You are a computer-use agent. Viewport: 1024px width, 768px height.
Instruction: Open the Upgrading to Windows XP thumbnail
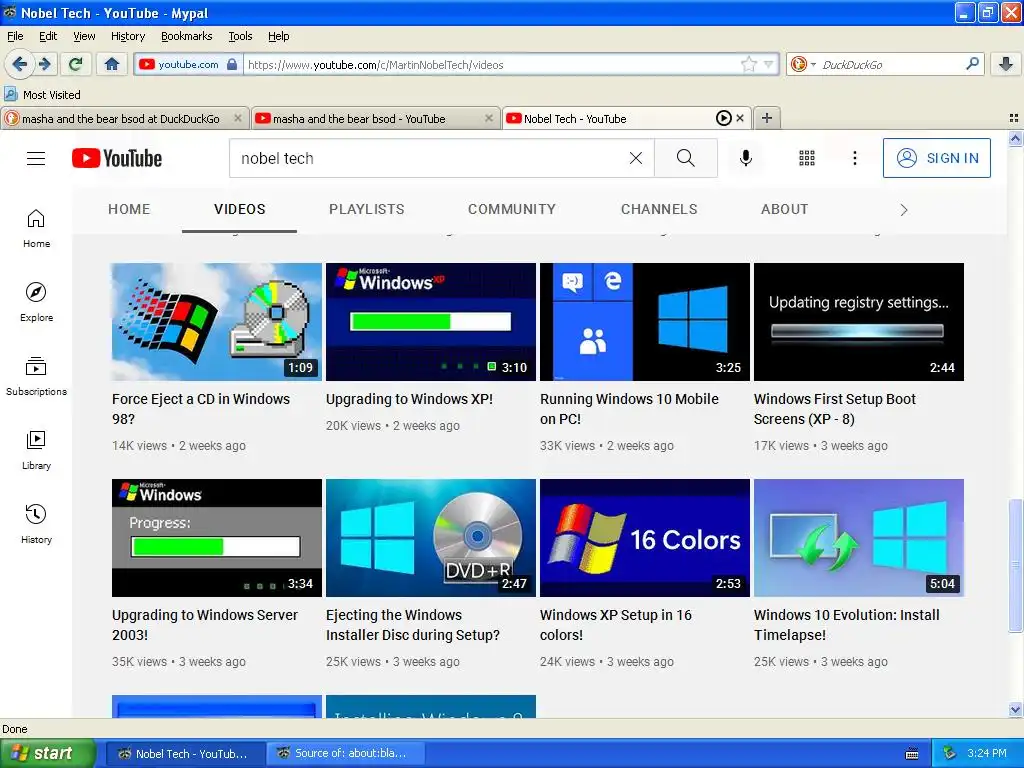pos(430,322)
